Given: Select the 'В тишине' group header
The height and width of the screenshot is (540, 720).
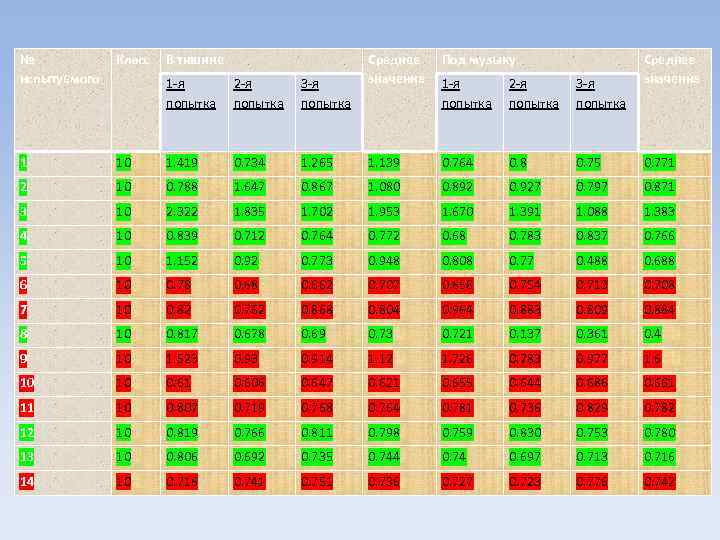Looking at the screenshot, I should (195, 60).
